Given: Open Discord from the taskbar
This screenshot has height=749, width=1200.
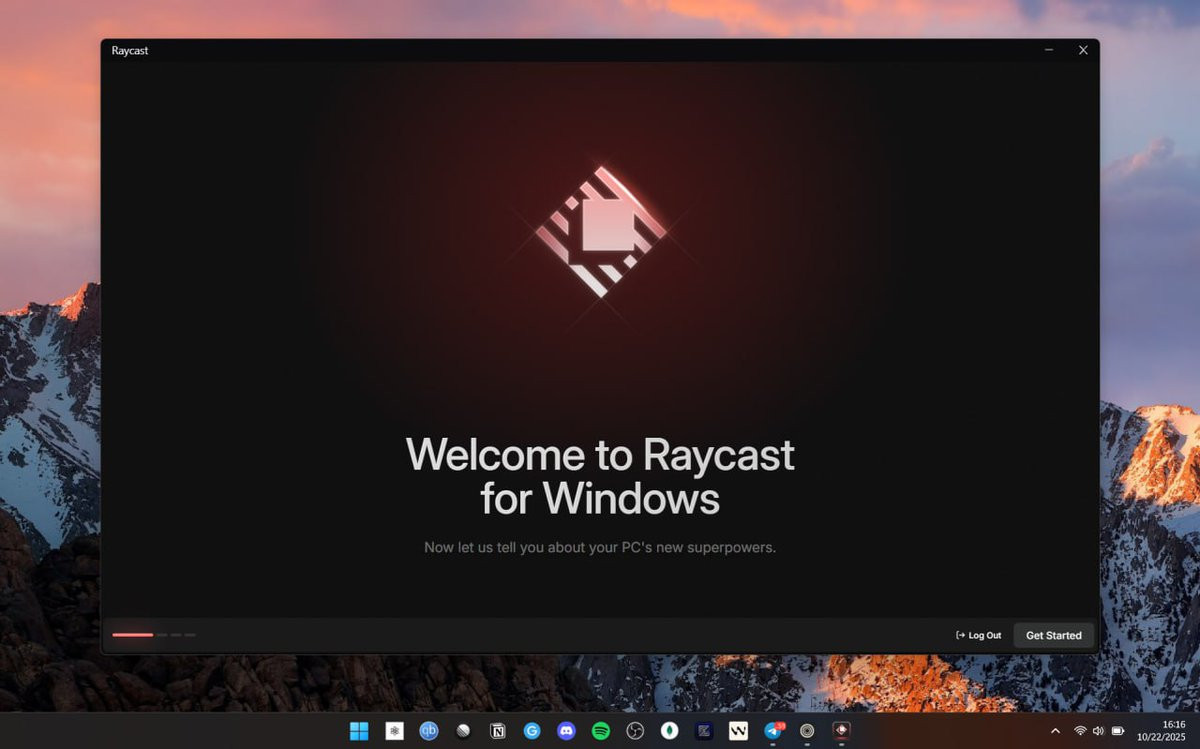Looking at the screenshot, I should click(x=566, y=731).
